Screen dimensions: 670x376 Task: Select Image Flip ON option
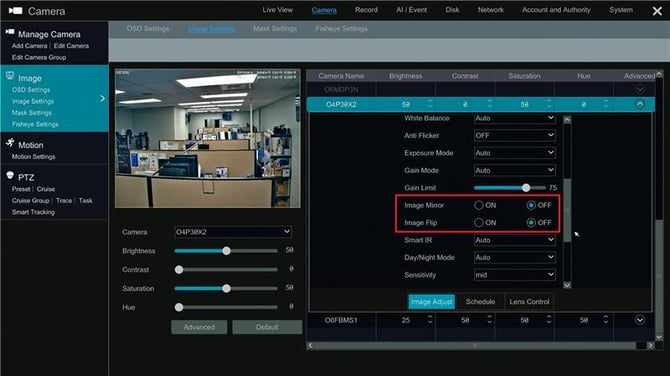click(x=479, y=223)
